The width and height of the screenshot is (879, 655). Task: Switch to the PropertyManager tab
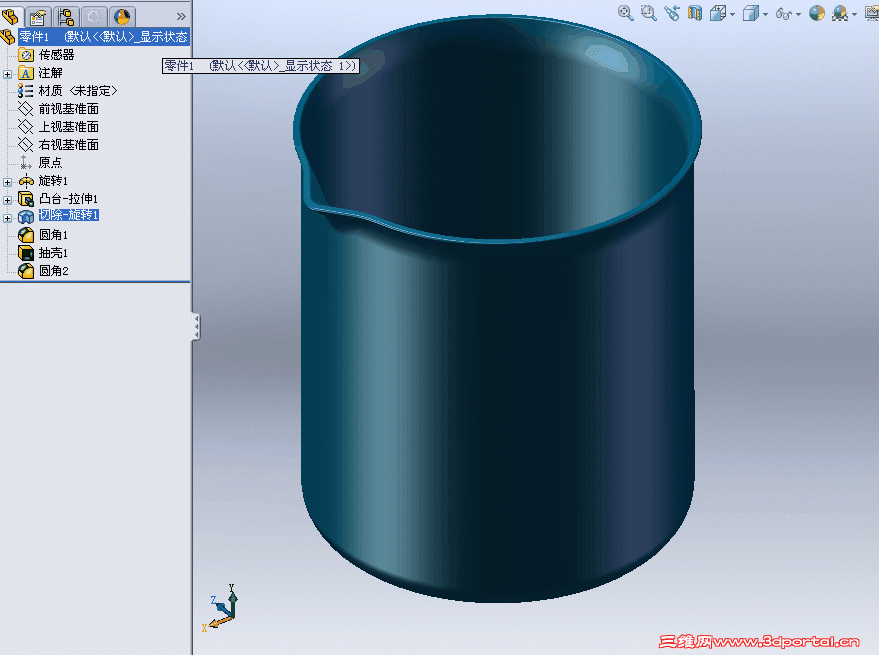tap(39, 16)
